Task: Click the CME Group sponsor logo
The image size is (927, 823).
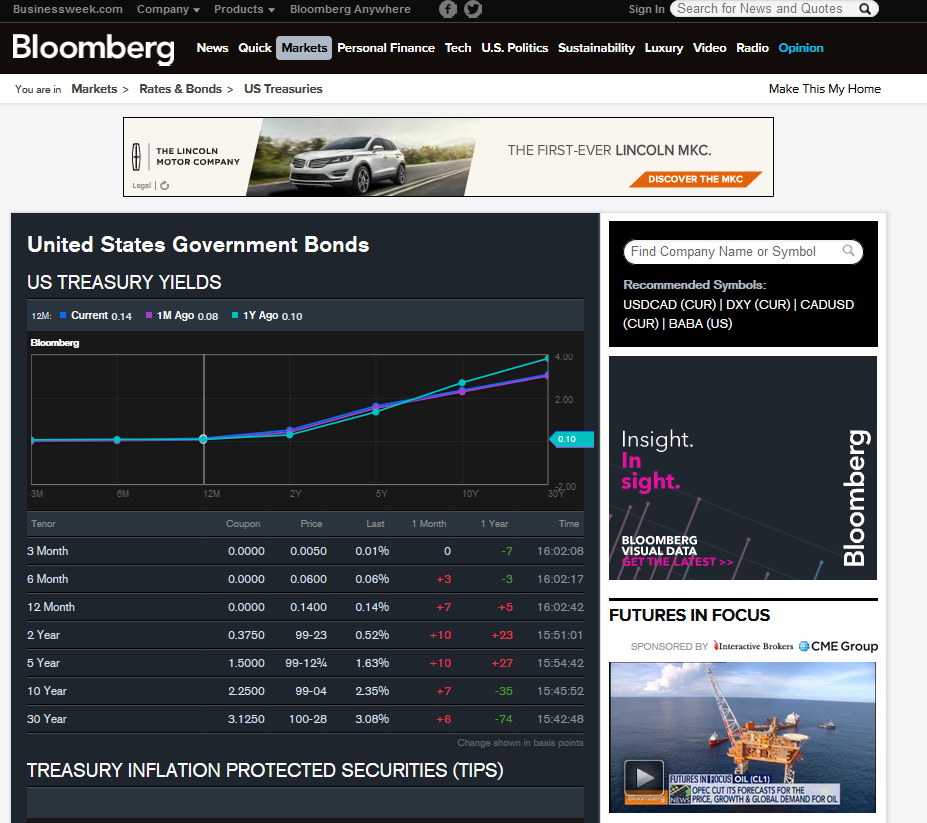Action: pos(838,646)
